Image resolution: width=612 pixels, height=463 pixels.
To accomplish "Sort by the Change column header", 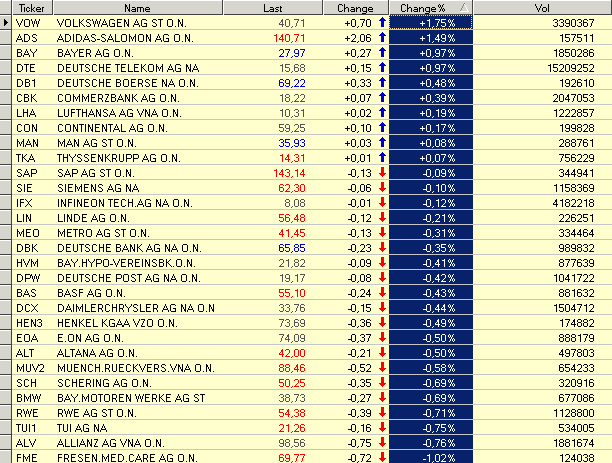I will tap(356, 8).
